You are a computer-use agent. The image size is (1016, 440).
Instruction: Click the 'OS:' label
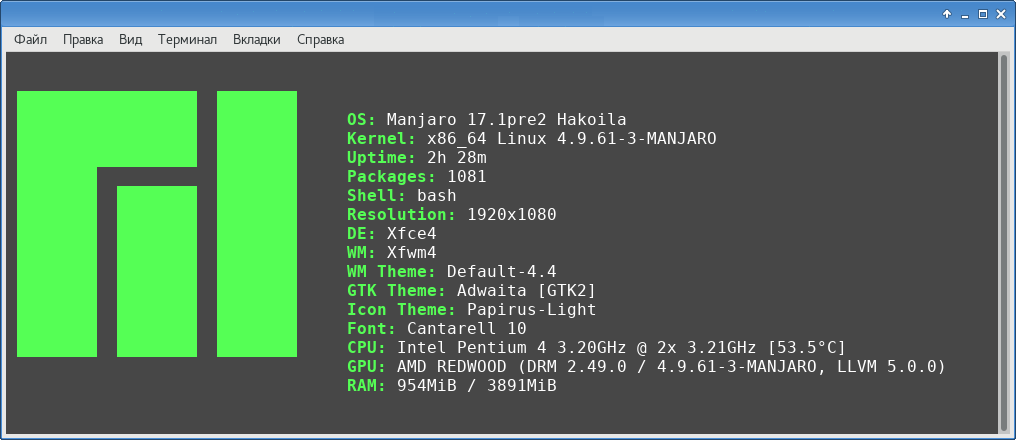click(x=361, y=120)
